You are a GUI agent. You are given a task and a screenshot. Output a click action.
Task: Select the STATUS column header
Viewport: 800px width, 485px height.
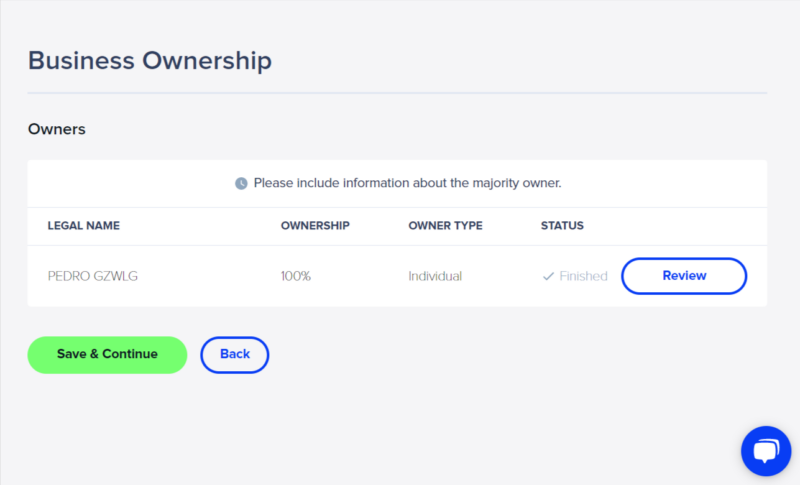(x=562, y=226)
